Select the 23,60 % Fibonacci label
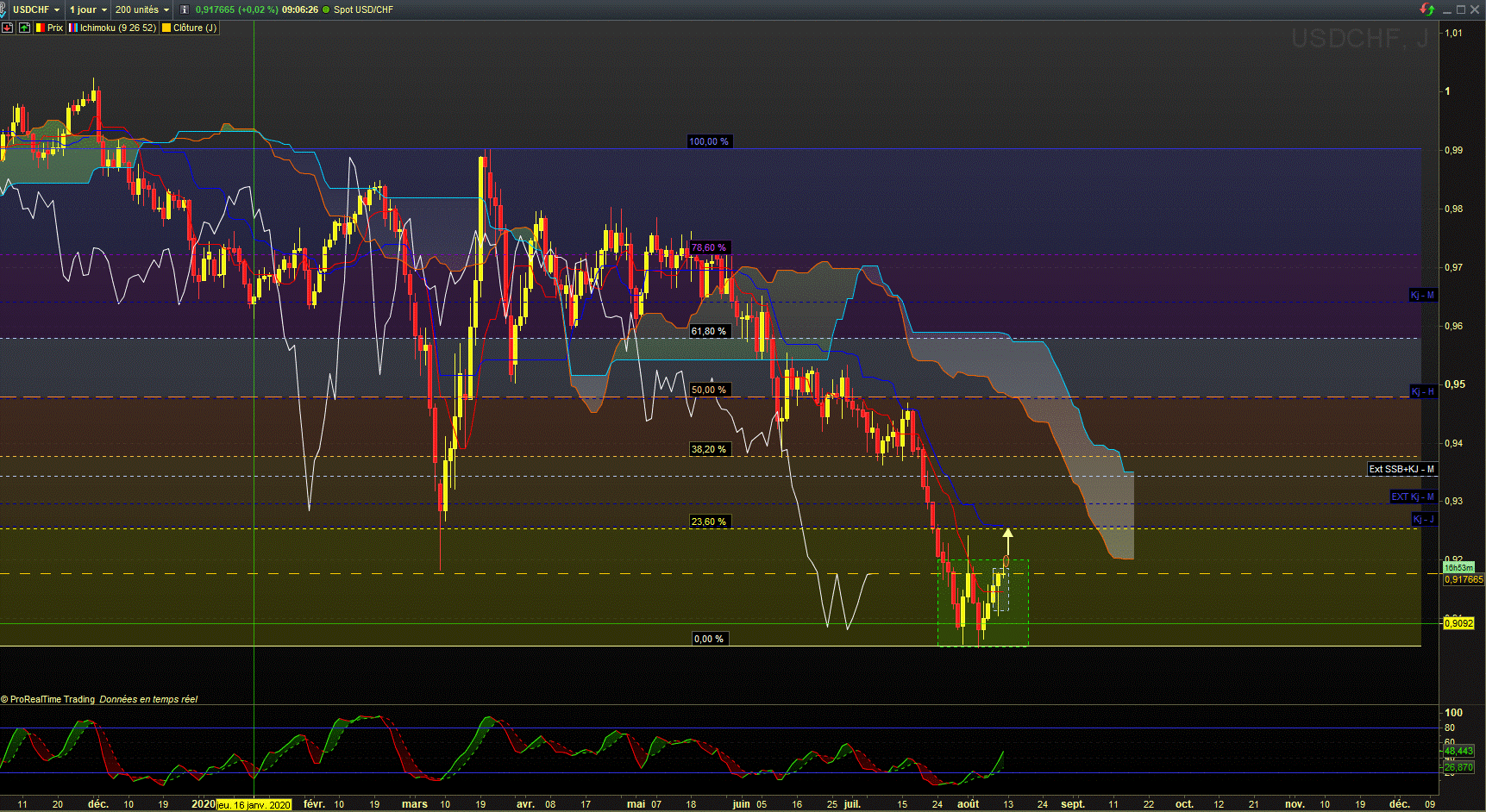 coord(709,522)
